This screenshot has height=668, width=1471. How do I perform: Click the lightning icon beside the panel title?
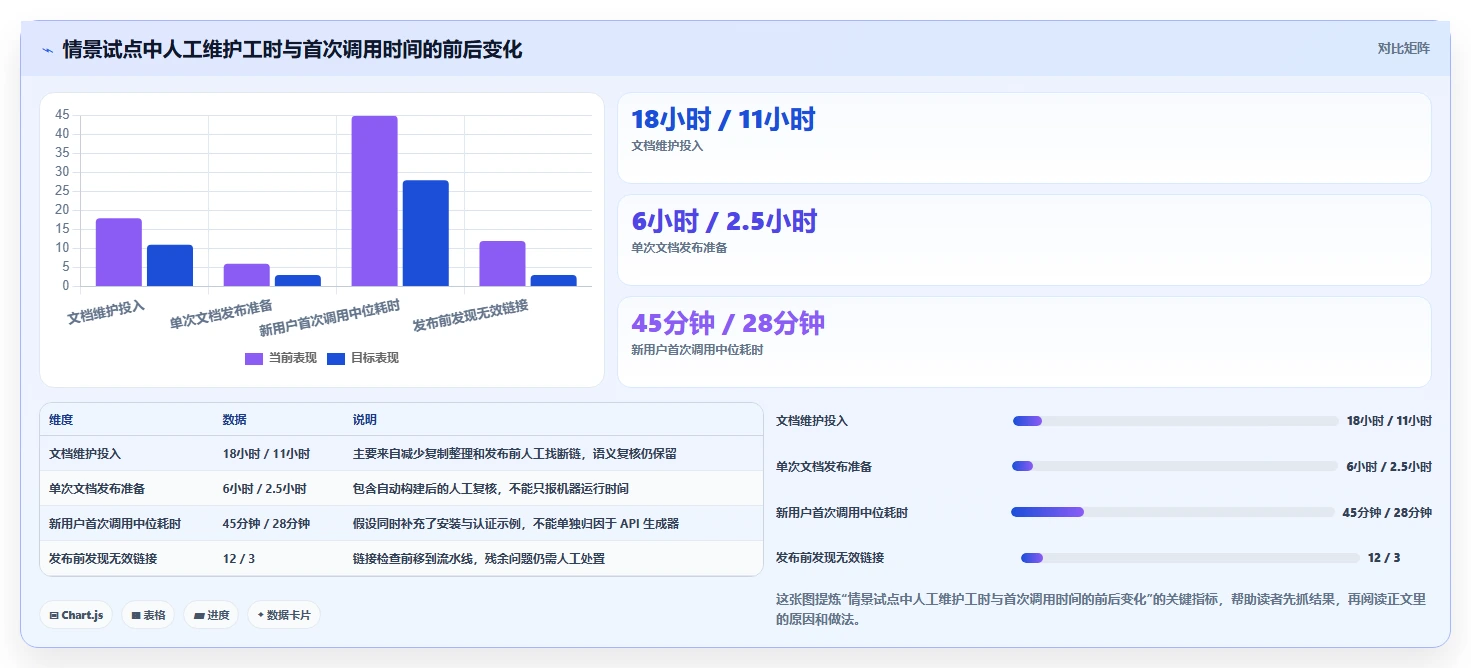click(47, 50)
